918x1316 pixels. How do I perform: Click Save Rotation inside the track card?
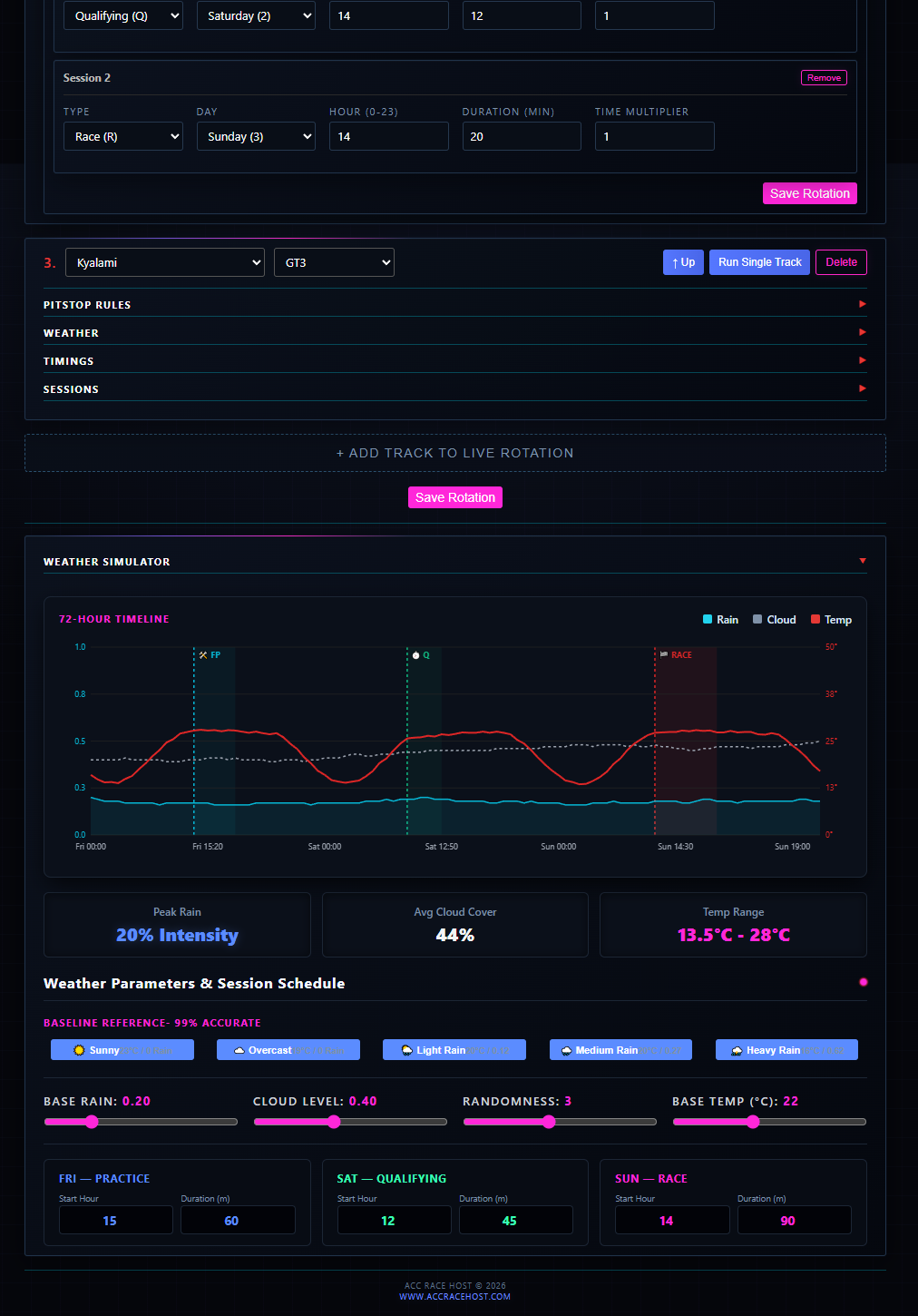810,193
